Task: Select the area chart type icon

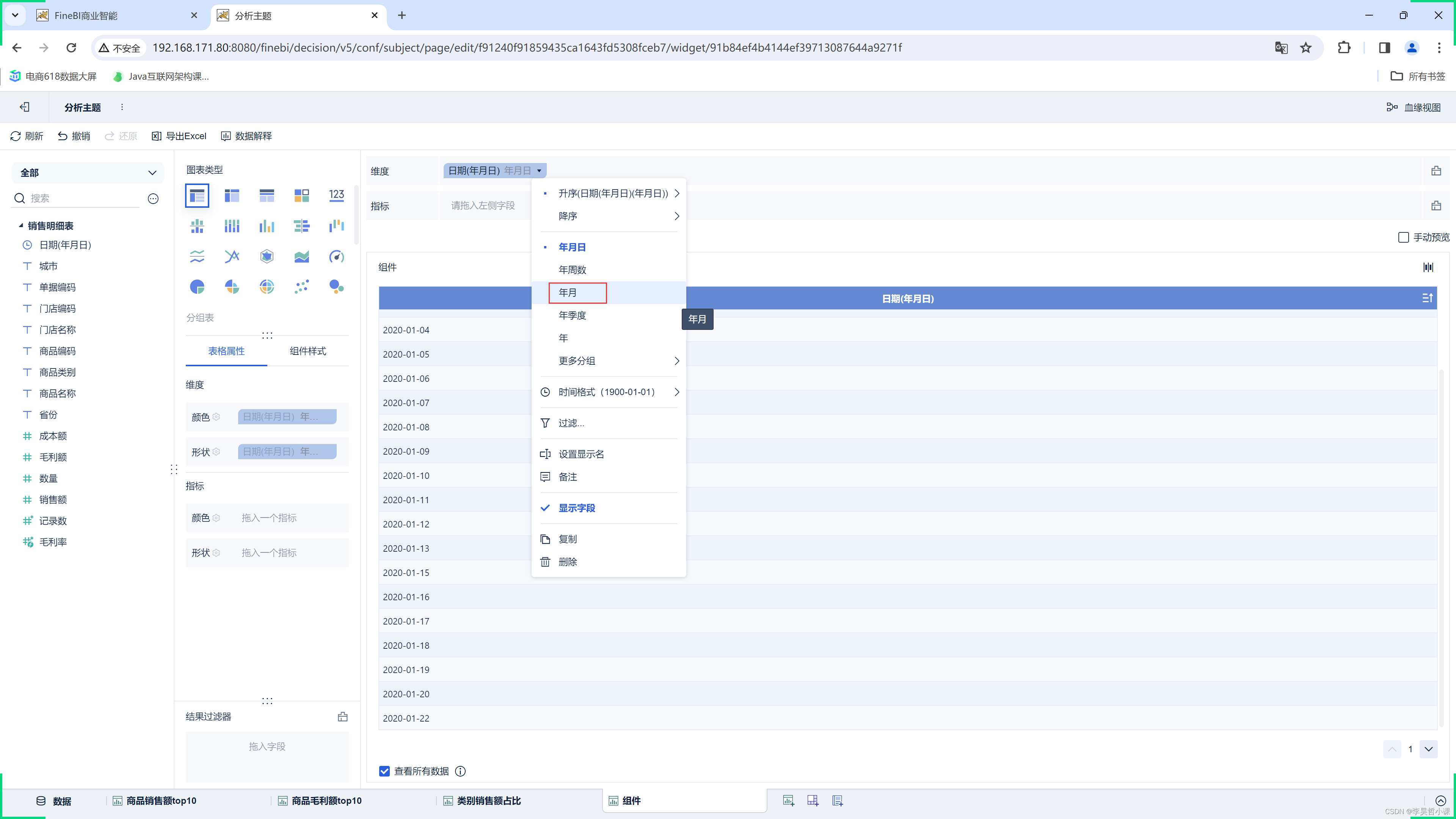Action: (x=302, y=257)
